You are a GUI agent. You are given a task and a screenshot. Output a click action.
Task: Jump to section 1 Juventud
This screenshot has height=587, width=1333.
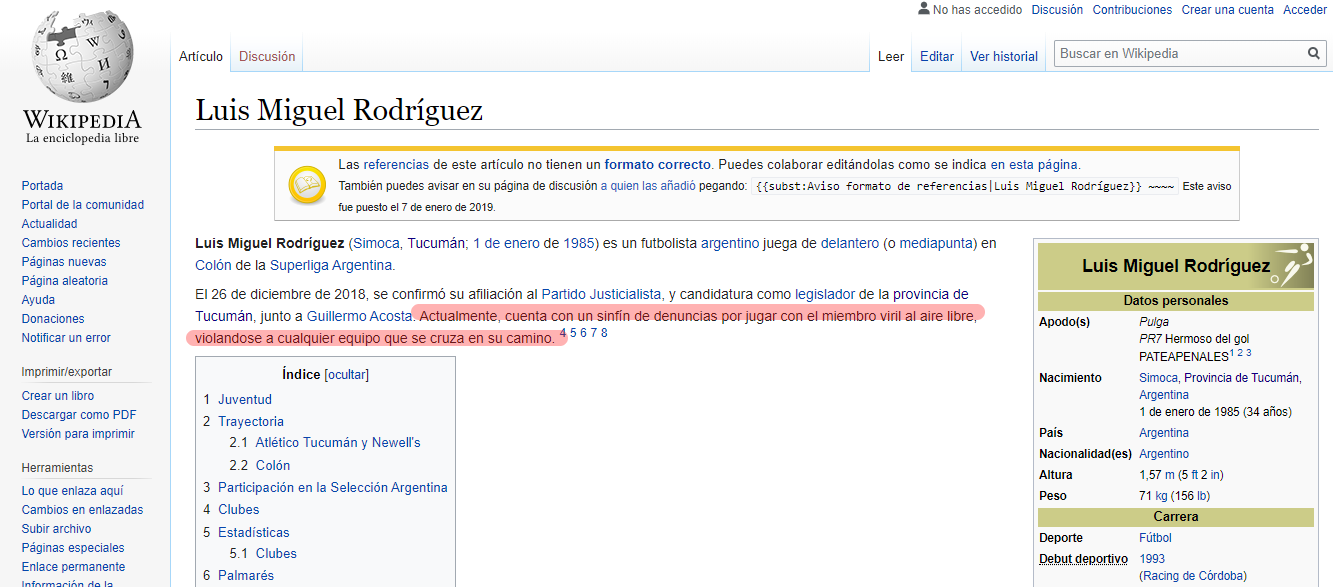coord(245,399)
